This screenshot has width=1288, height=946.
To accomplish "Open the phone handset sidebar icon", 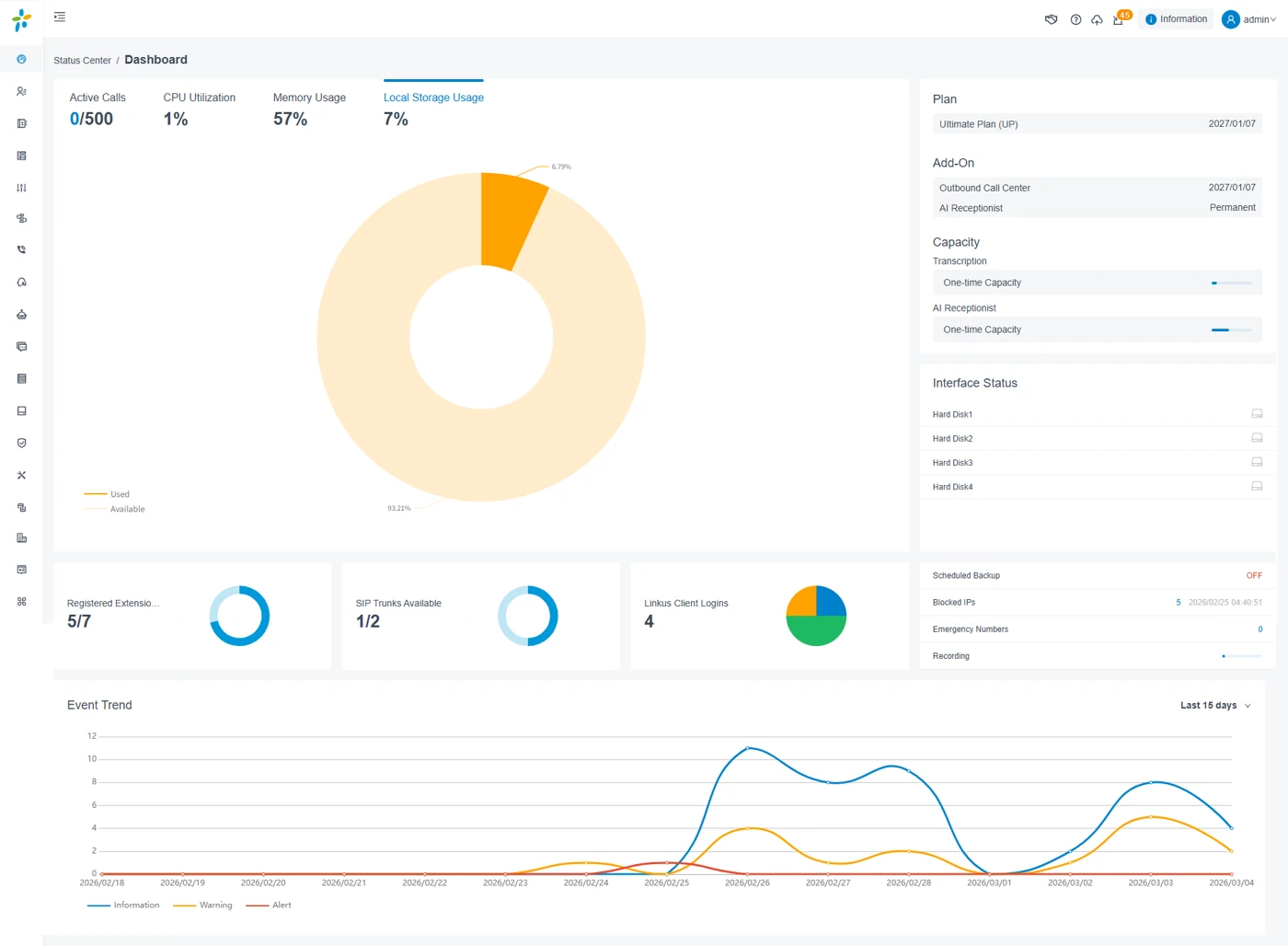I will click(x=21, y=249).
